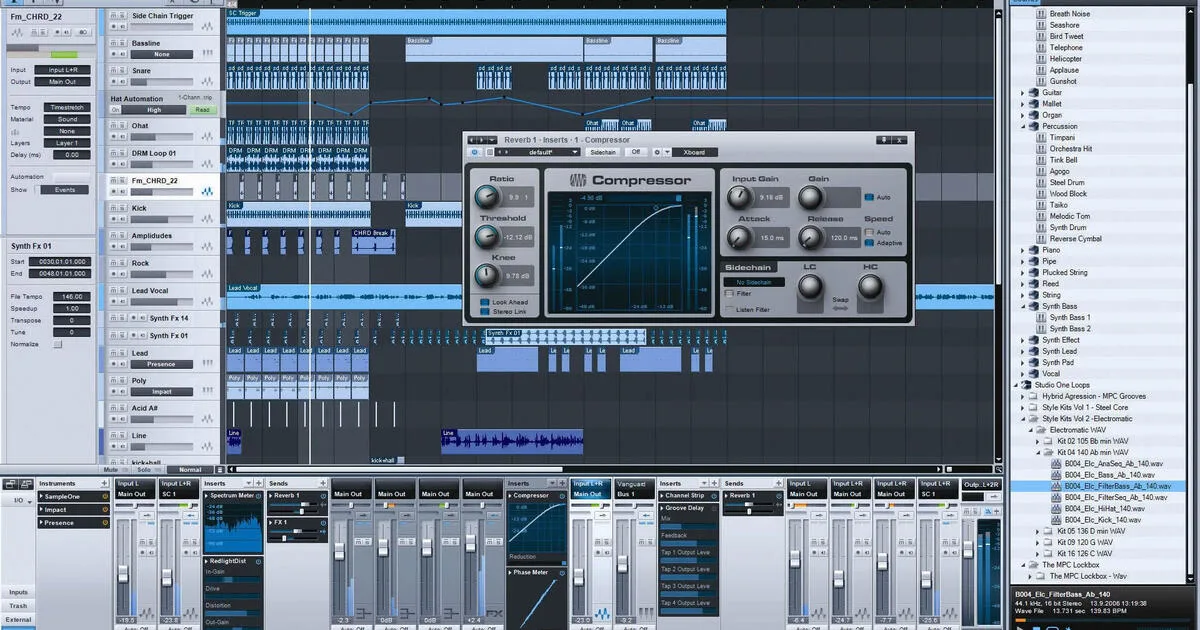Pin the Compressor plugin window

(x=883, y=140)
